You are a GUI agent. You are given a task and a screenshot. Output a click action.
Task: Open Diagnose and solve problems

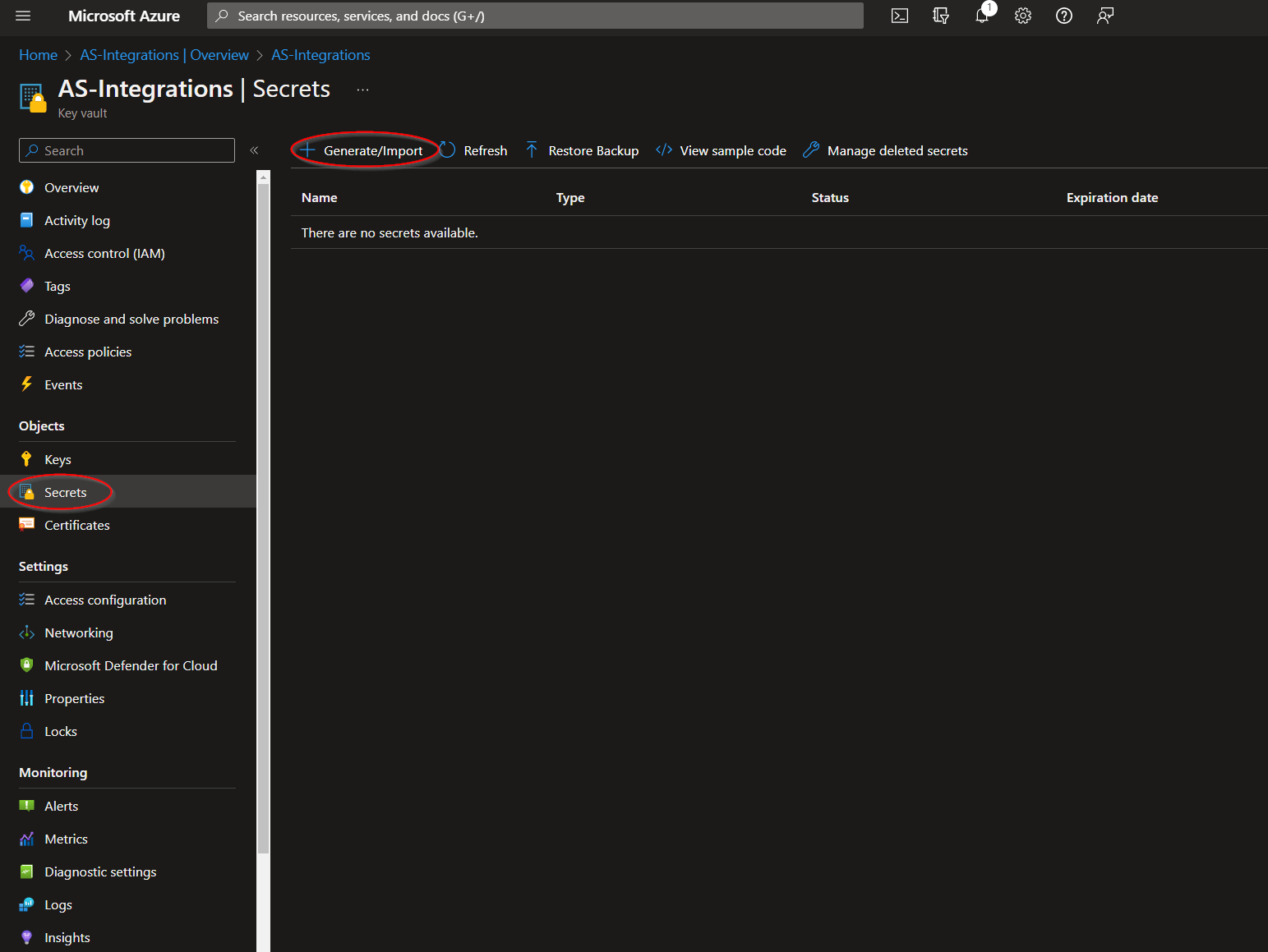point(131,319)
